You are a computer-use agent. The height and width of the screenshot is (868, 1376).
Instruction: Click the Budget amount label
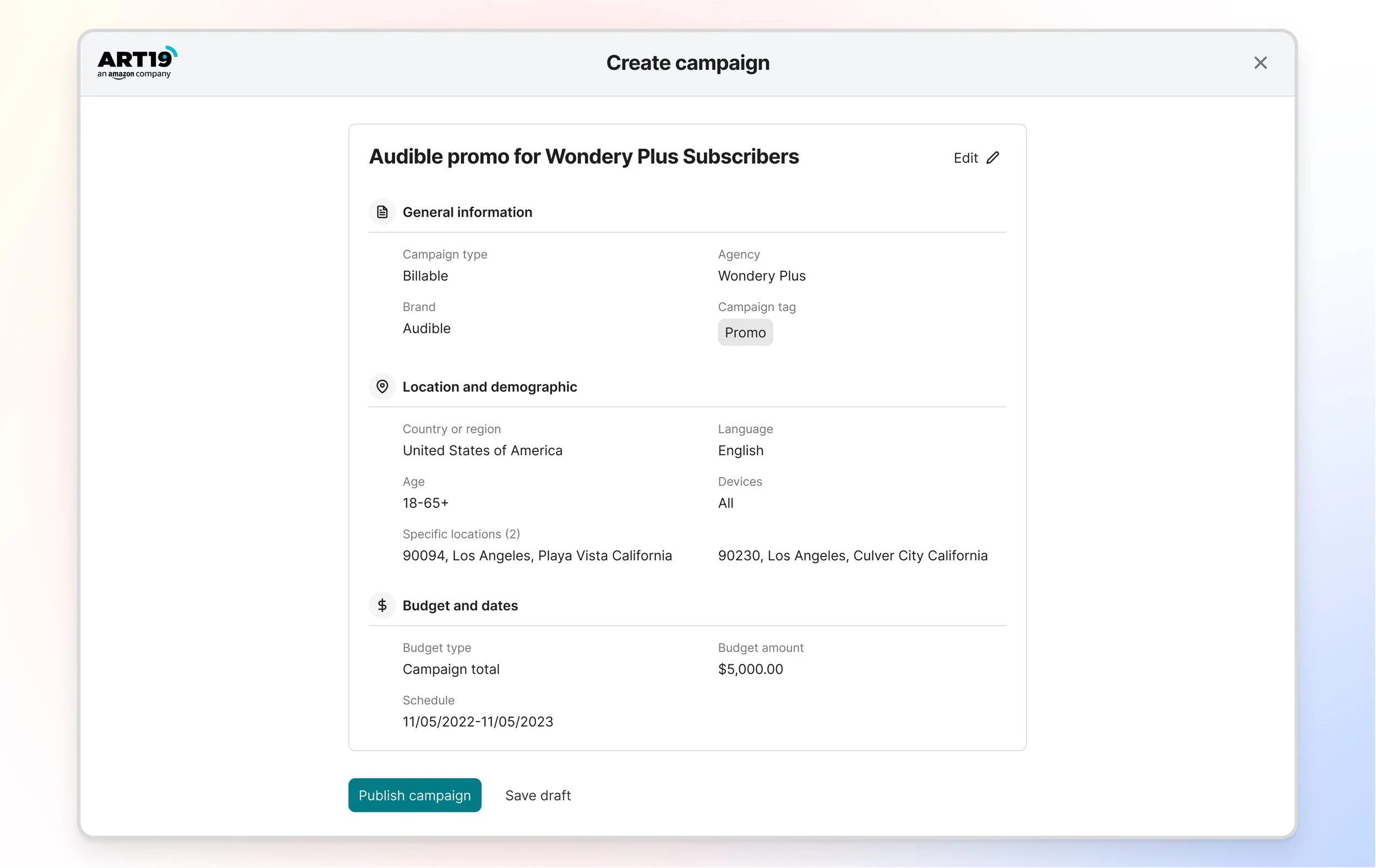[761, 648]
